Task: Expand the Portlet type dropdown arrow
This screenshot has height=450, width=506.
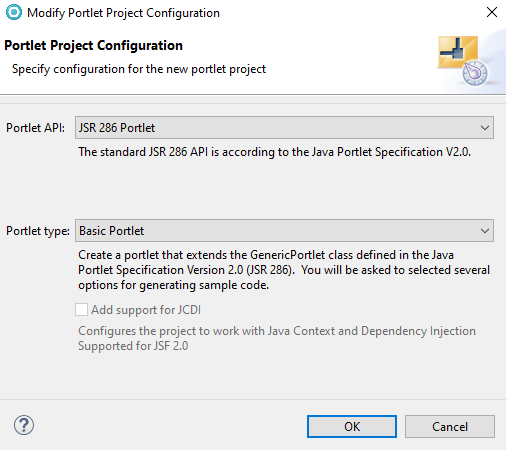Action: [x=485, y=231]
